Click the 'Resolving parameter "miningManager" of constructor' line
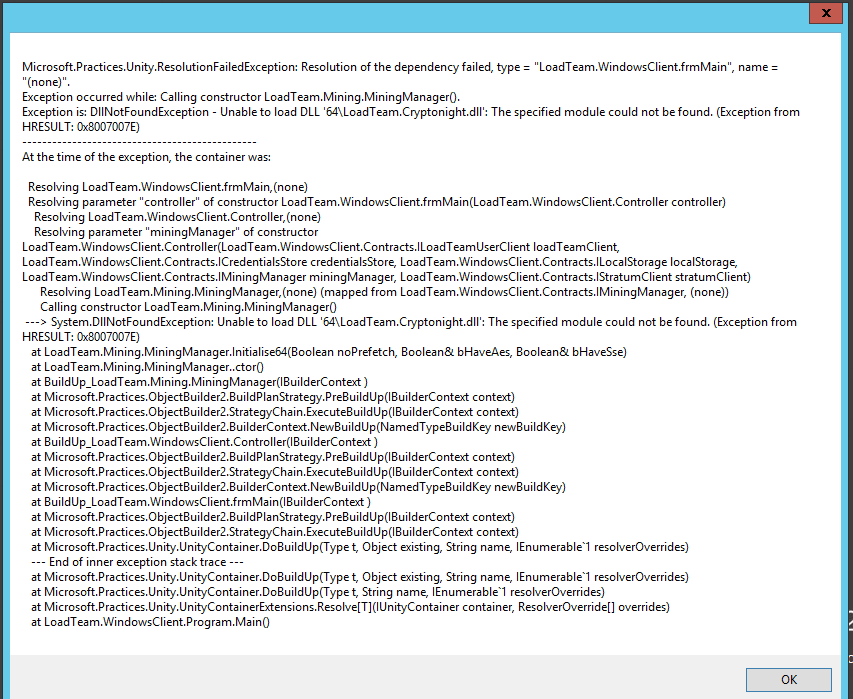The height and width of the screenshot is (699, 853). (x=176, y=232)
